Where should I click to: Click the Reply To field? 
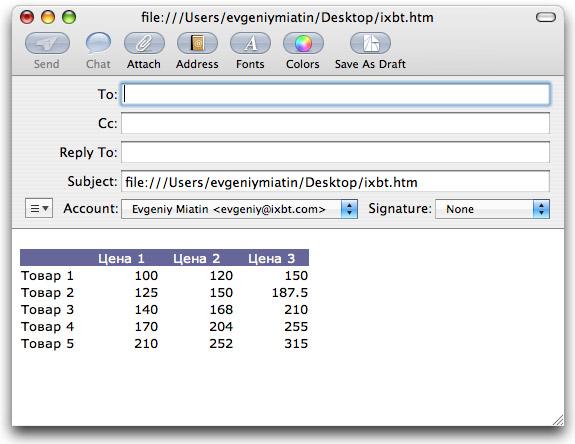click(x=336, y=152)
